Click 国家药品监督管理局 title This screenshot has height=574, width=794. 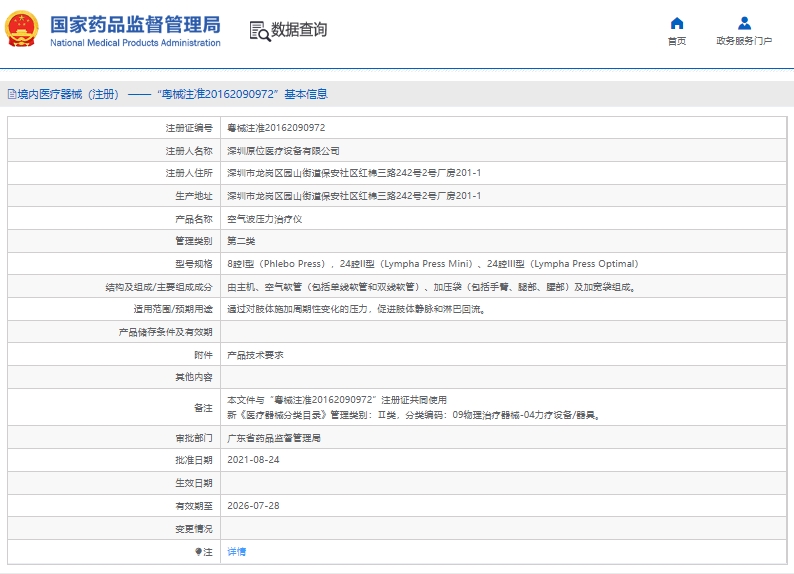click(135, 24)
